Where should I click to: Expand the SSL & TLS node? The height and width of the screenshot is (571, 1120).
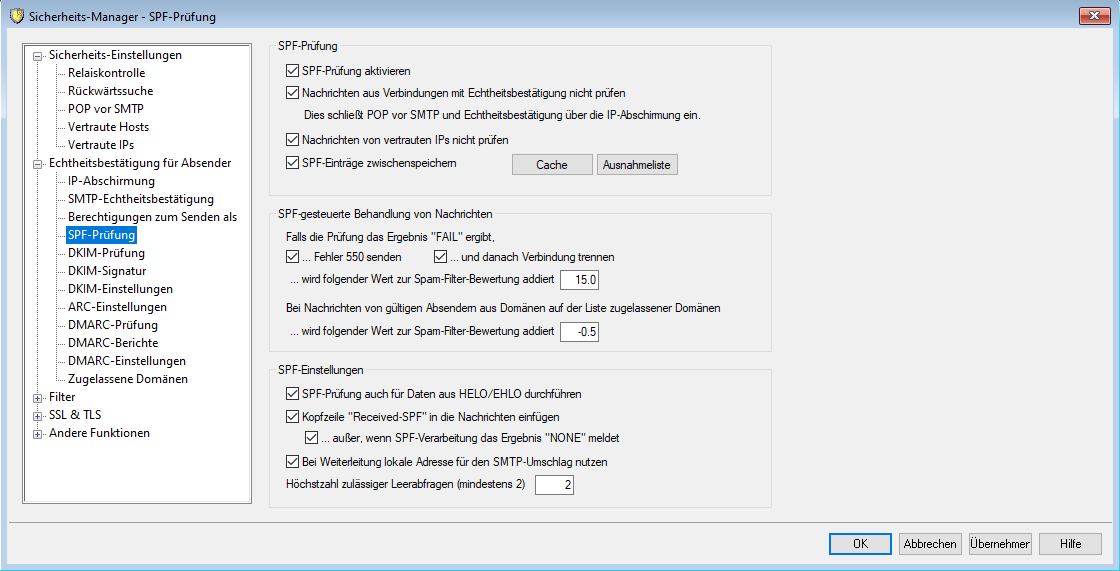pyautogui.click(x=39, y=416)
